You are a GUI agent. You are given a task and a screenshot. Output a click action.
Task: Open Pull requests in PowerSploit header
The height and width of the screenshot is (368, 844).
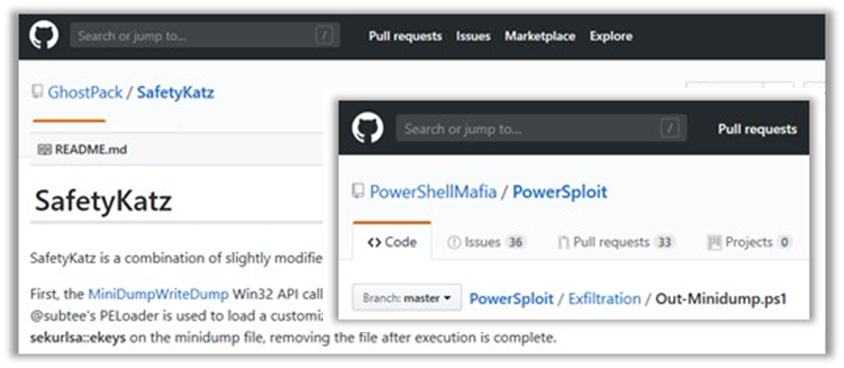(x=757, y=129)
